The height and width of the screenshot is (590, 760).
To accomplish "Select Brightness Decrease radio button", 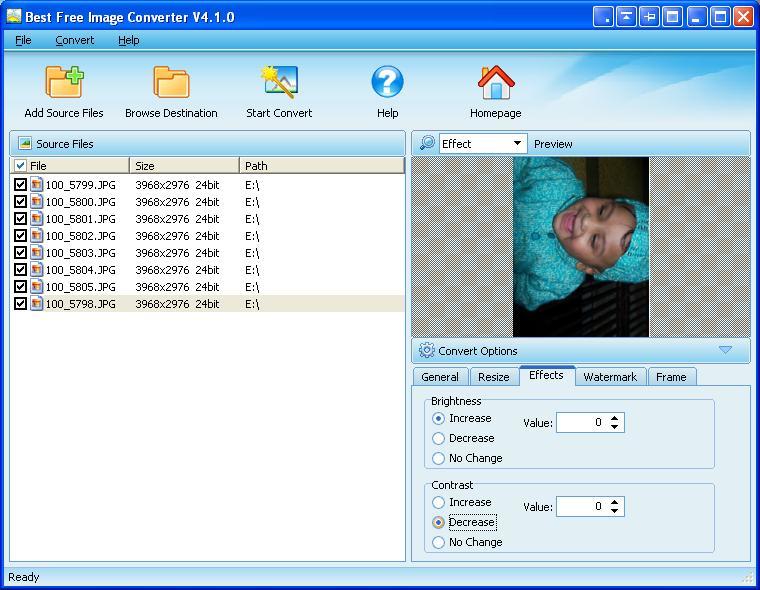I will tap(438, 438).
